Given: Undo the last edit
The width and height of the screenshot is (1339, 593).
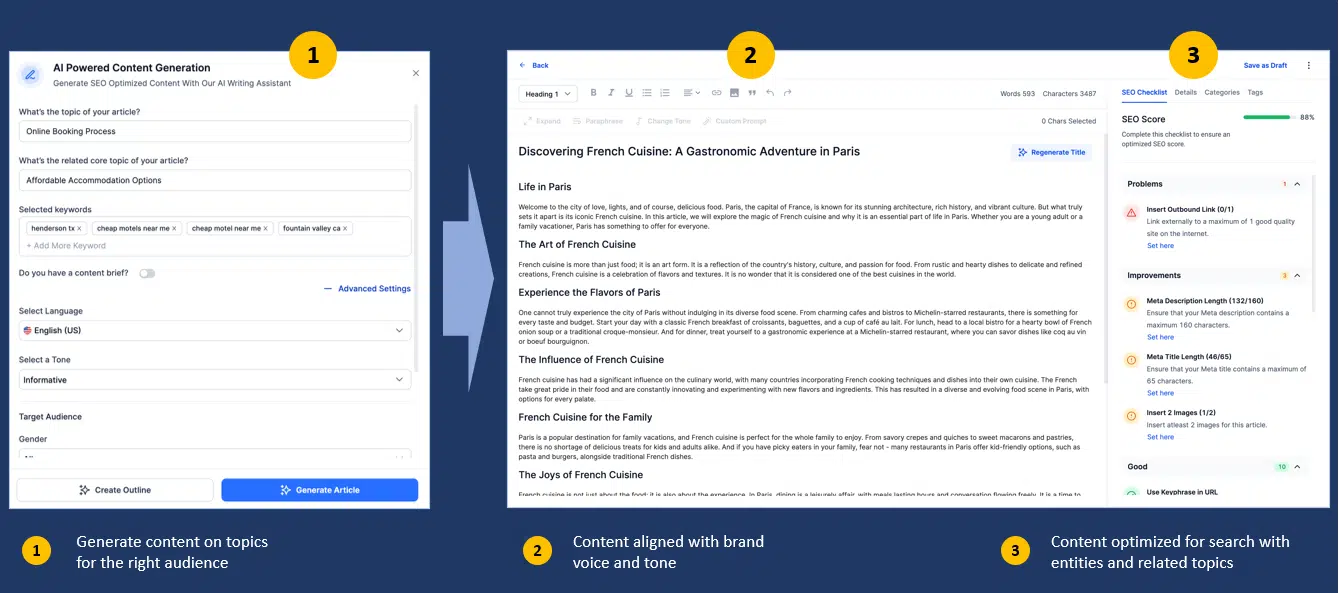Looking at the screenshot, I should (770, 93).
